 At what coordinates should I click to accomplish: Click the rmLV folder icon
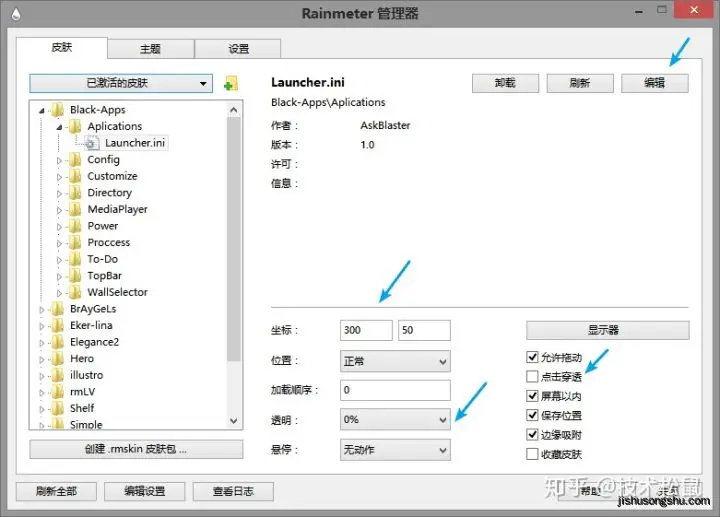(58, 392)
